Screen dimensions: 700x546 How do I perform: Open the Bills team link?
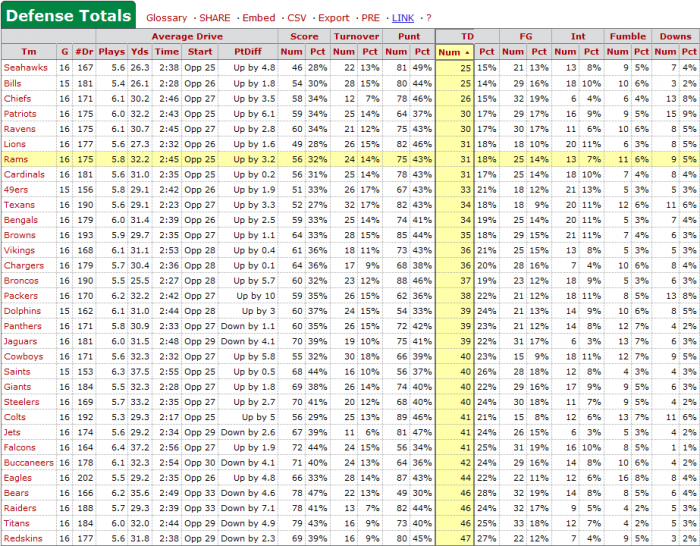click(12, 83)
